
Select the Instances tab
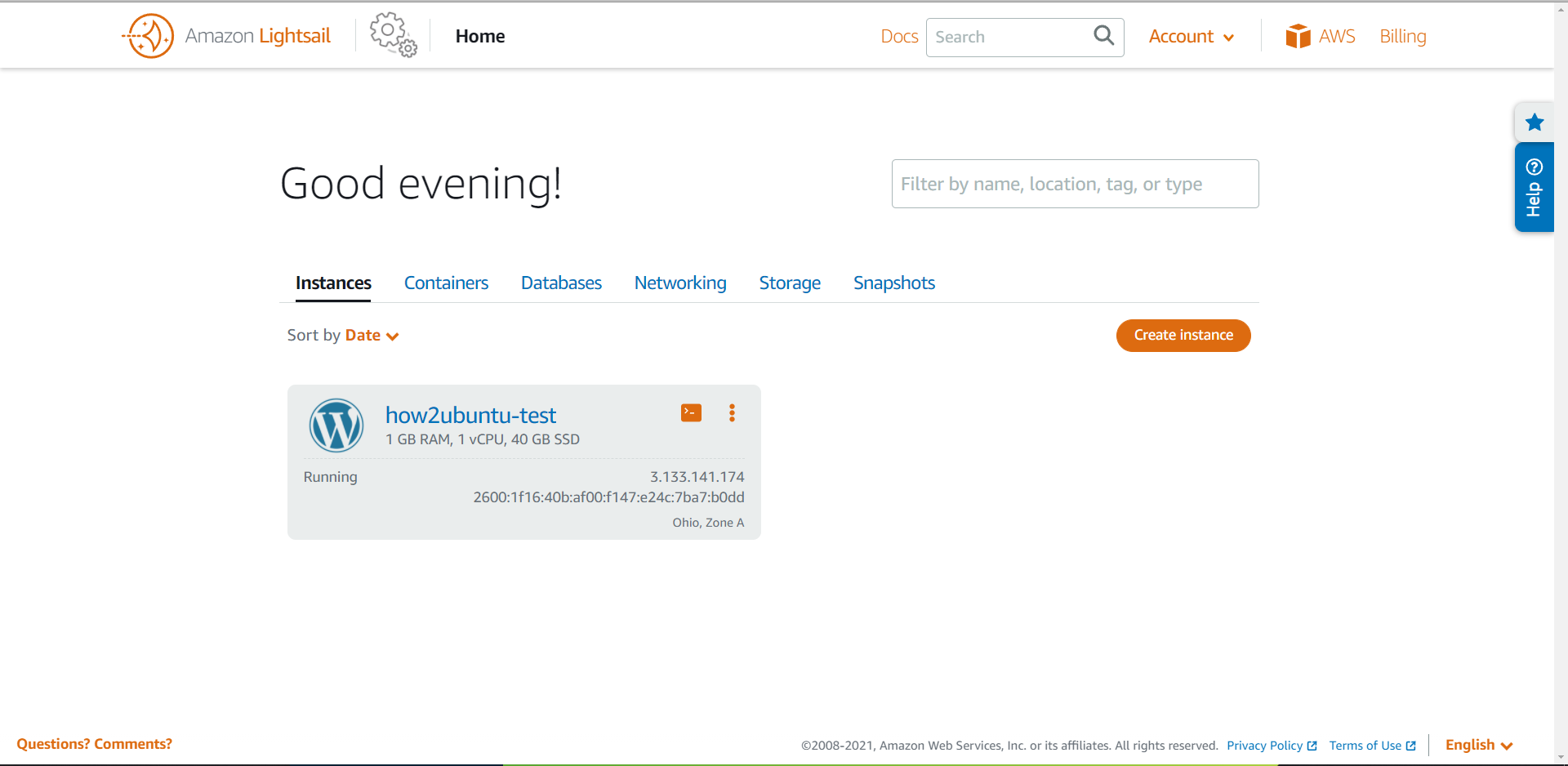333,283
